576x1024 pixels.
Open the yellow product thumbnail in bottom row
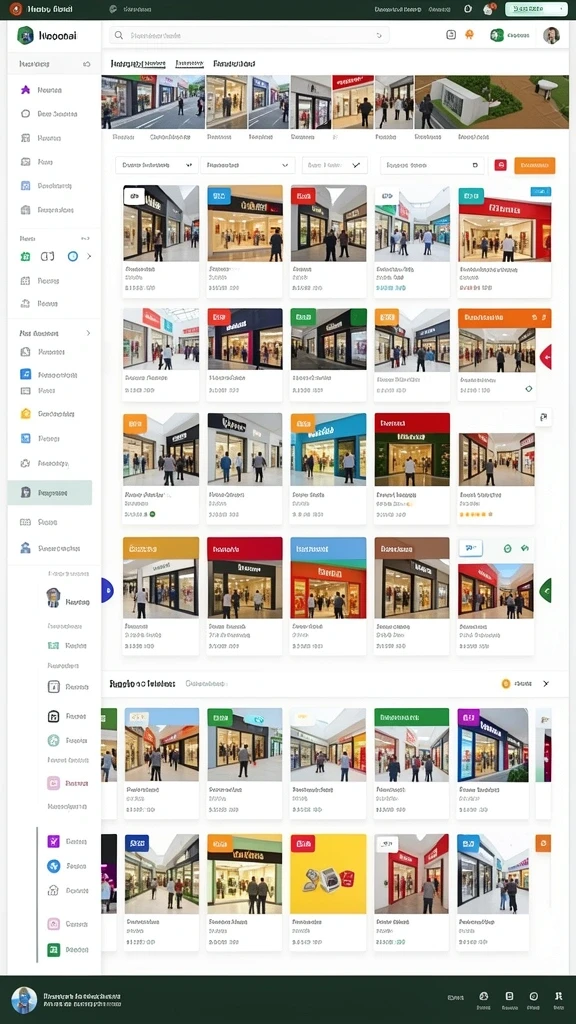tap(328, 874)
